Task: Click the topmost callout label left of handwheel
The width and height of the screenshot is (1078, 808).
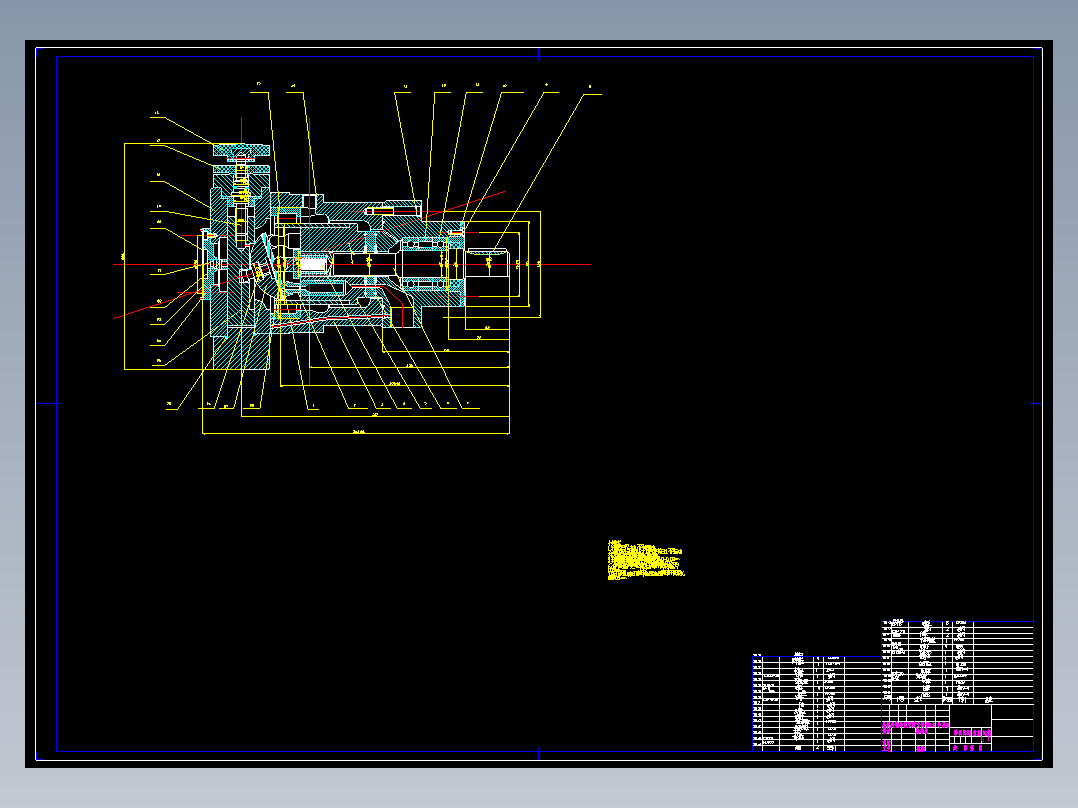Action: click(157, 113)
